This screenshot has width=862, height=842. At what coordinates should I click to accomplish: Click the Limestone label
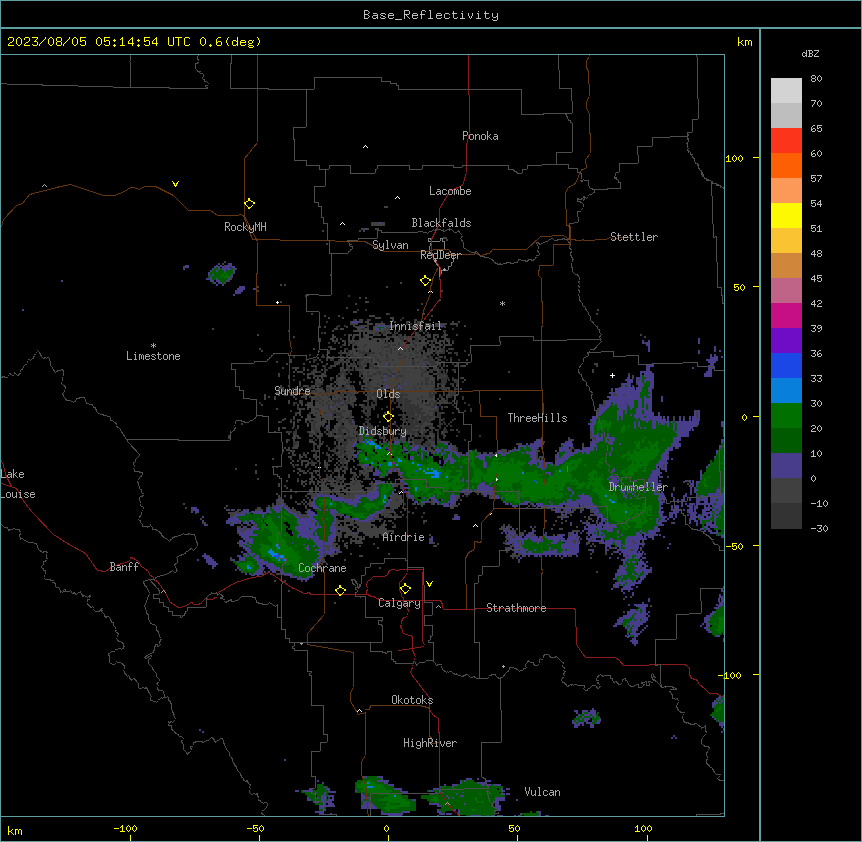tap(153, 356)
